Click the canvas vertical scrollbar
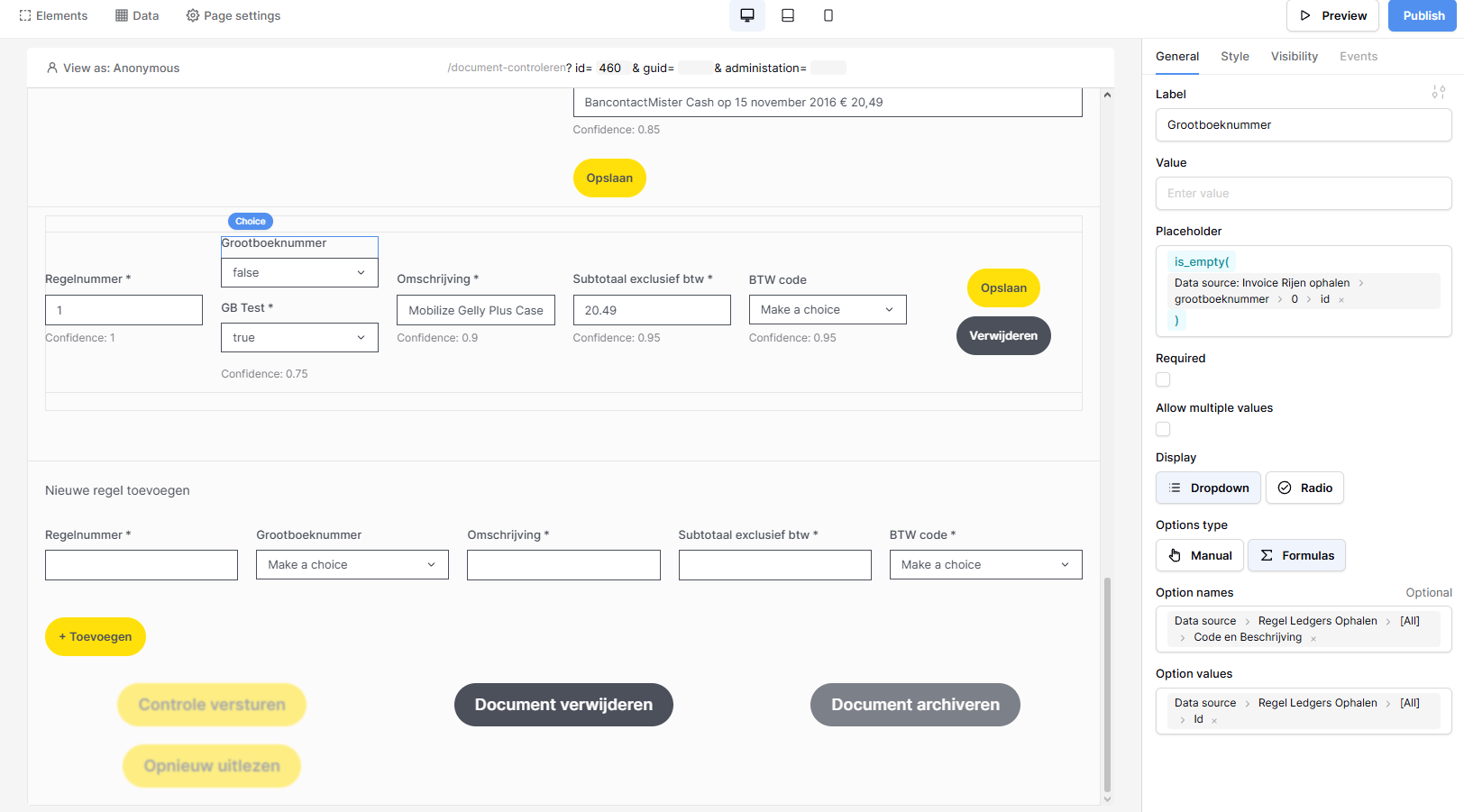 click(x=1107, y=685)
